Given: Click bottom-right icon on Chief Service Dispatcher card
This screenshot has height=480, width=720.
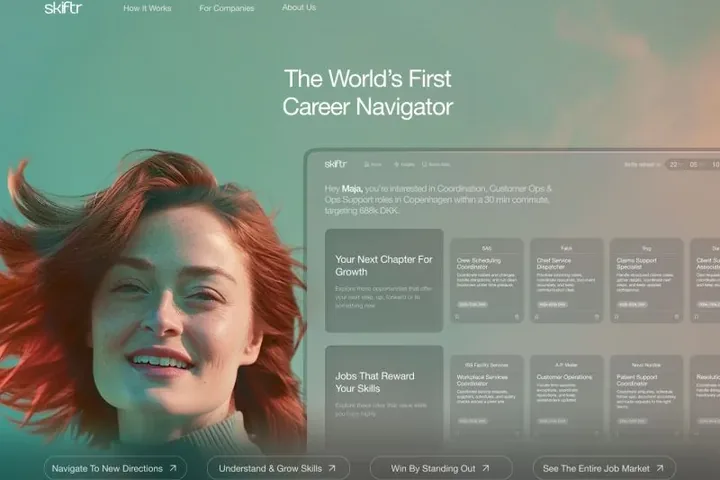Looking at the screenshot, I should (596, 316).
